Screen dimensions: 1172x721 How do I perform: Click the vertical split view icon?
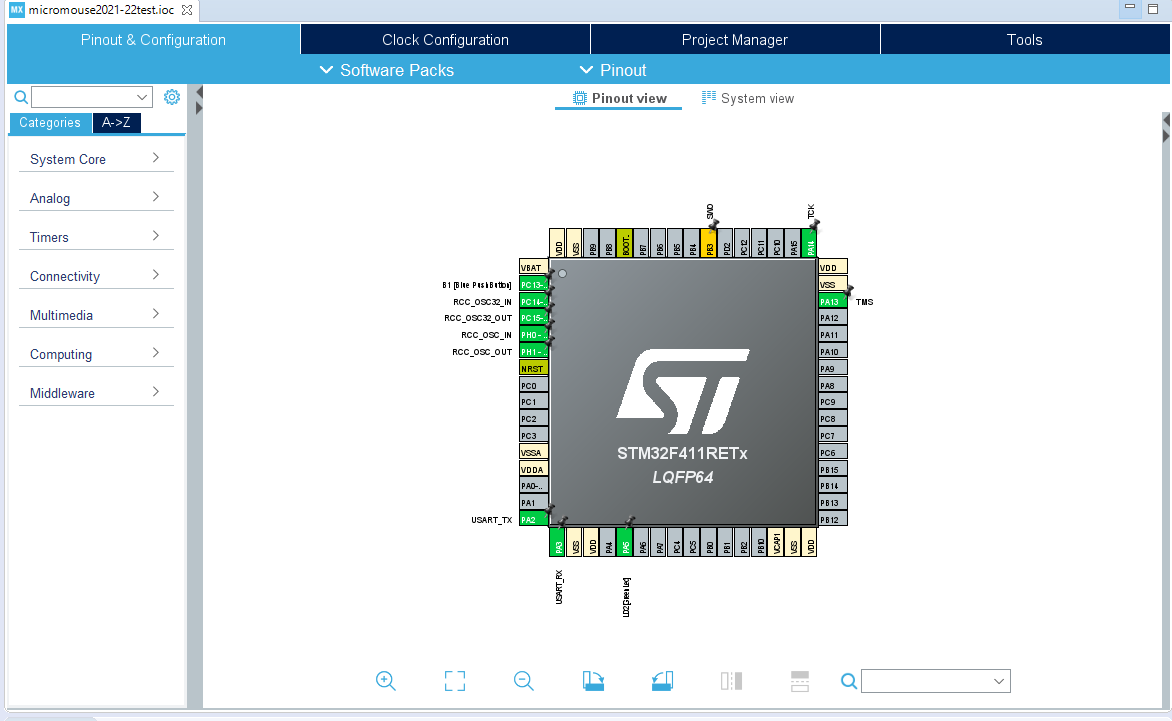[731, 681]
